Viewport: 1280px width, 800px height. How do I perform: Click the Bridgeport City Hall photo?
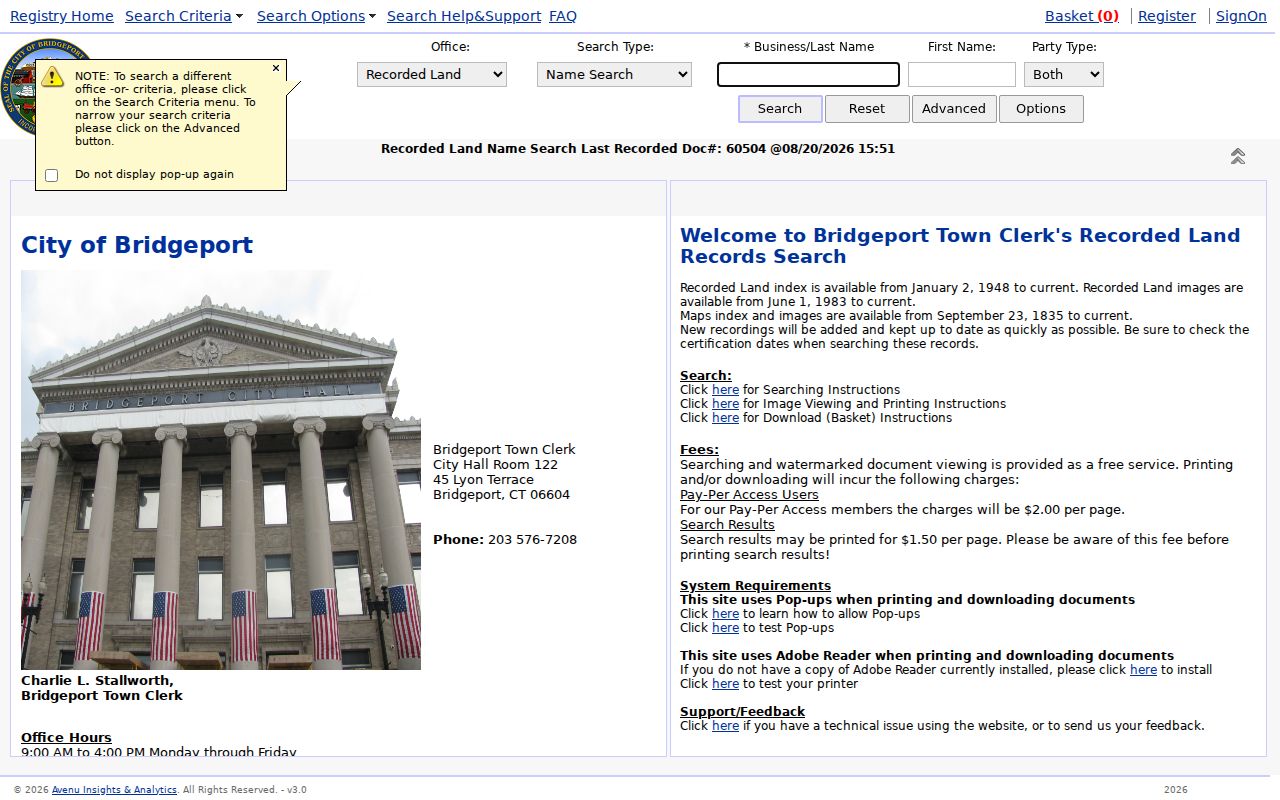221,470
